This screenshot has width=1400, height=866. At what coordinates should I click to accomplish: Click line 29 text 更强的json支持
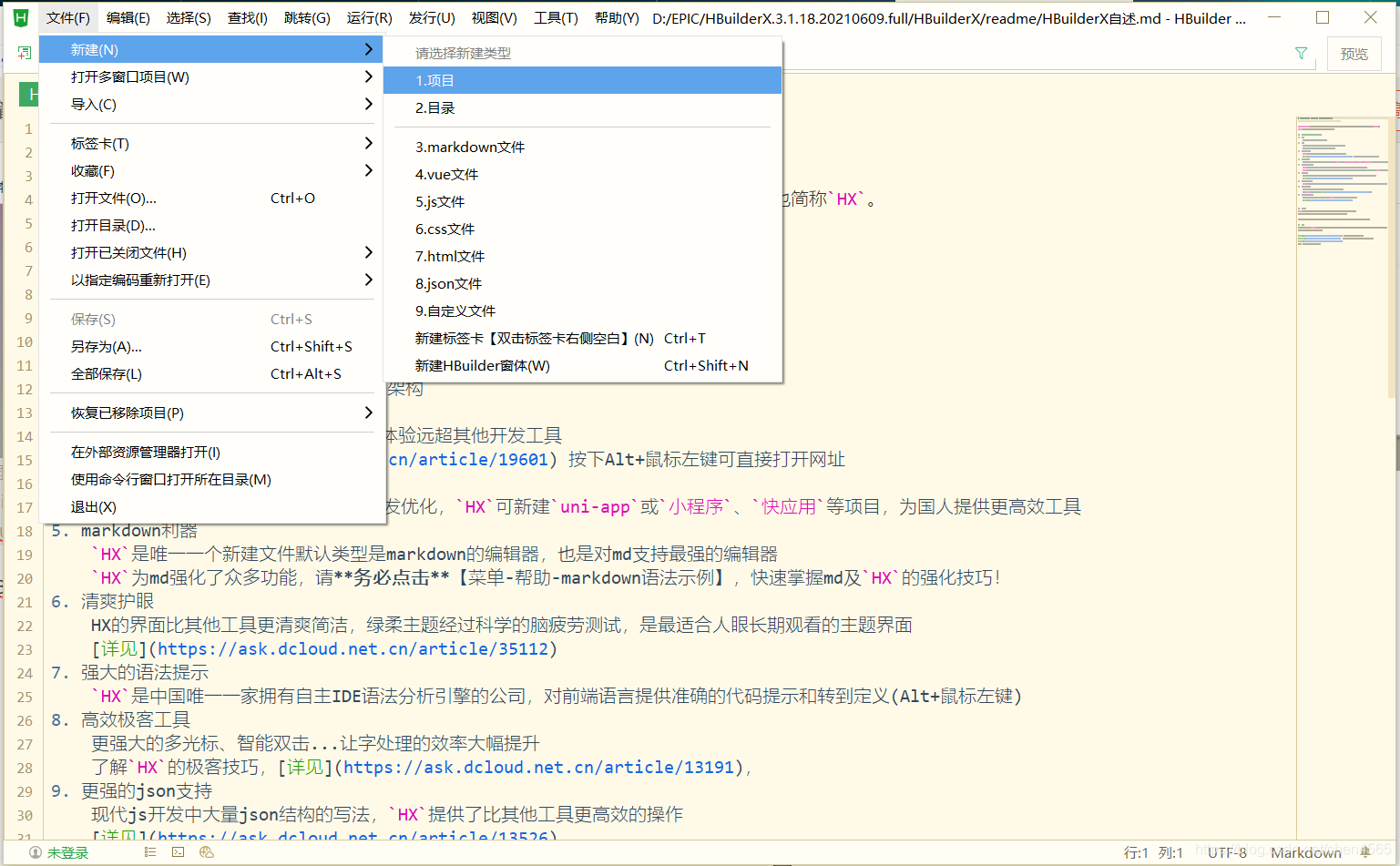(x=147, y=790)
